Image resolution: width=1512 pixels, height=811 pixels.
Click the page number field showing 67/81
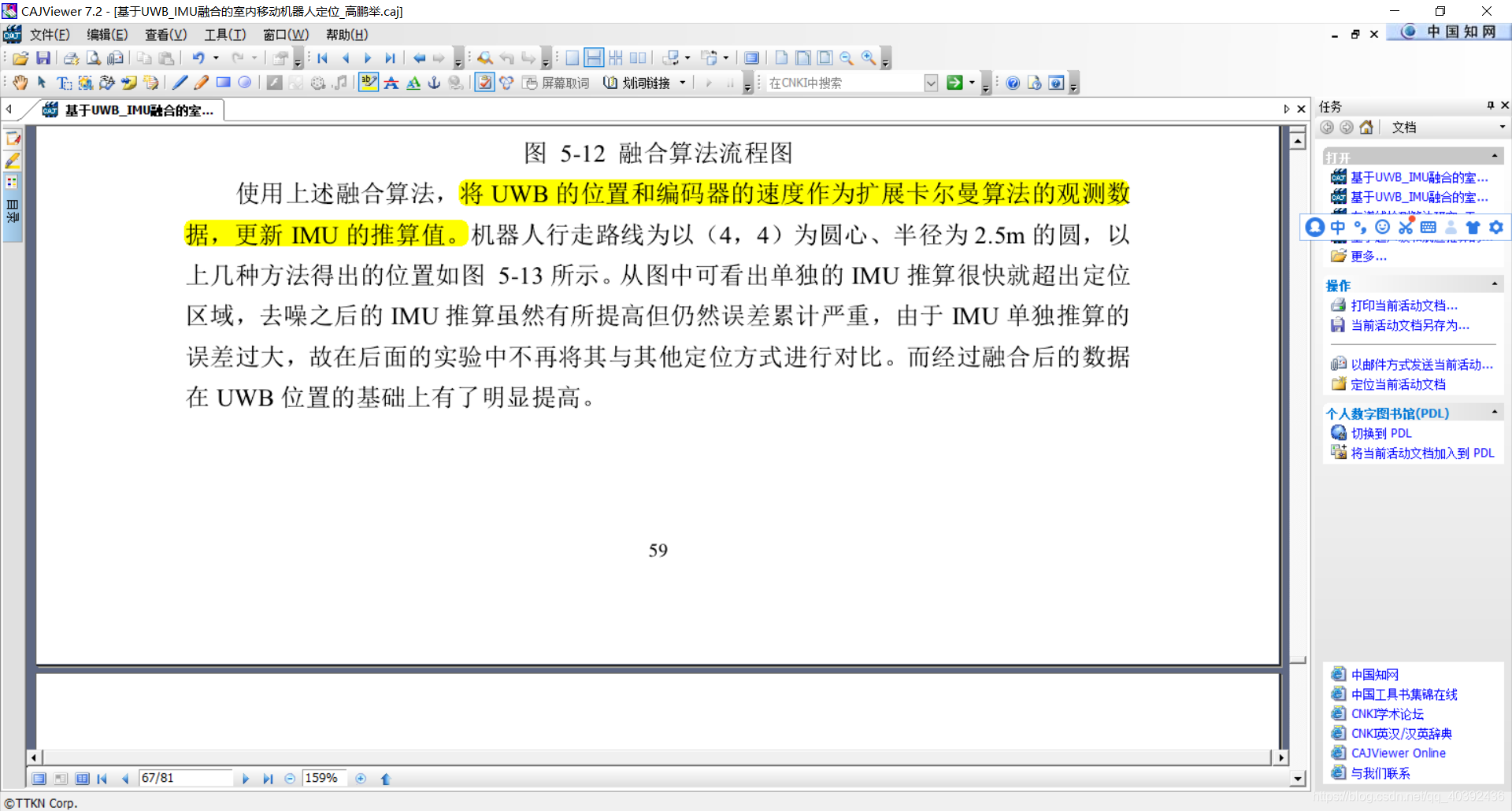(185, 778)
